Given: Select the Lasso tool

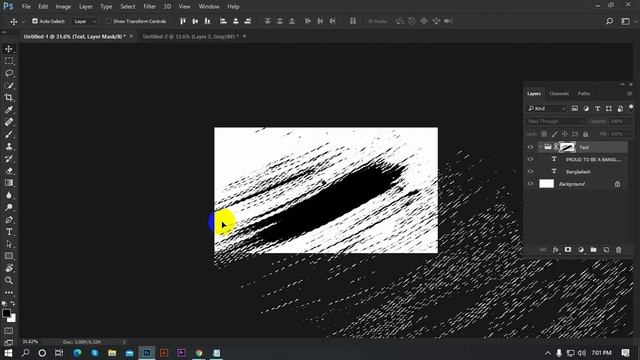Looking at the screenshot, I should (9, 73).
